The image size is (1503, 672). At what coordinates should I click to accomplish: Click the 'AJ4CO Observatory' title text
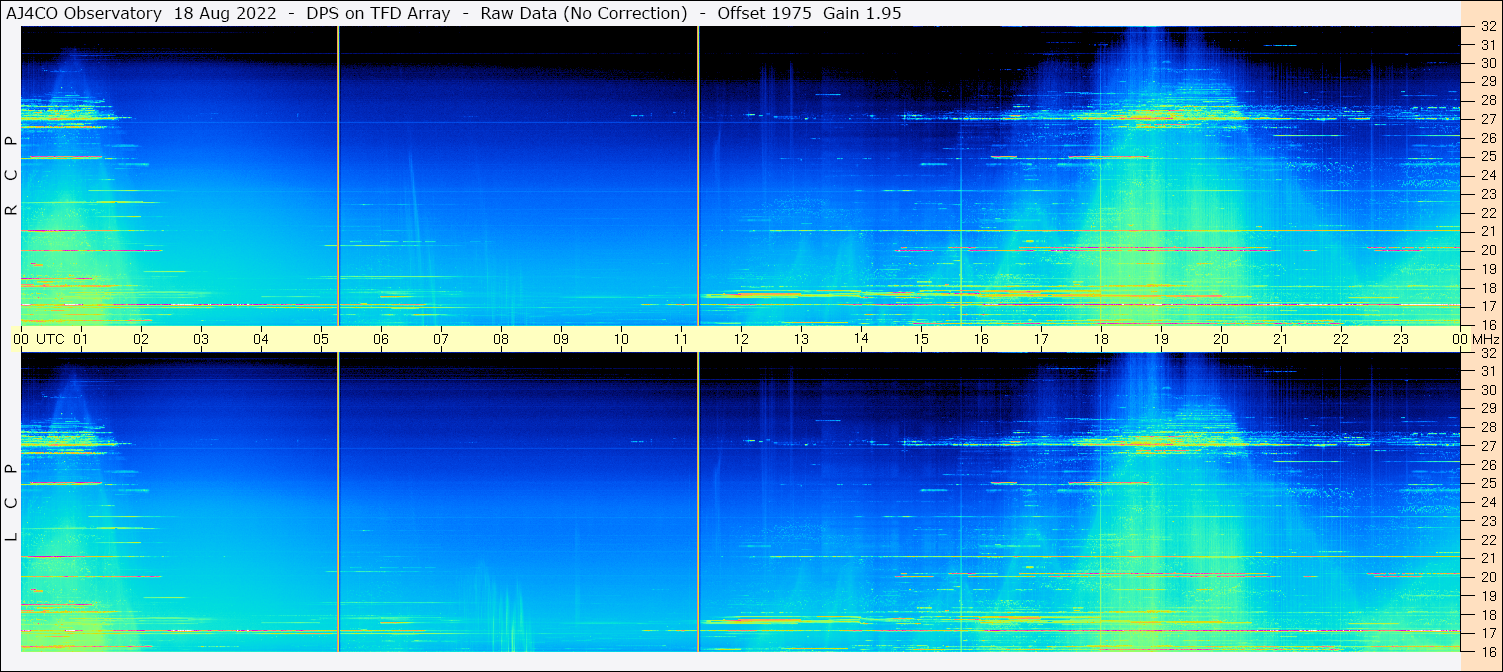click(84, 13)
